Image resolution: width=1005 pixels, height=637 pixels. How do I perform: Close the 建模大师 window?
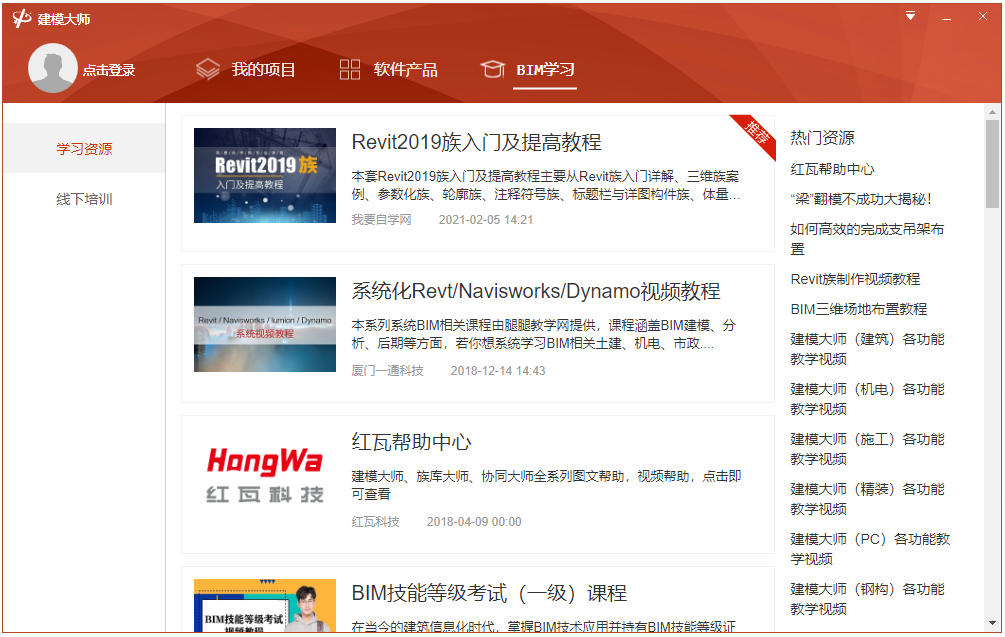click(983, 16)
